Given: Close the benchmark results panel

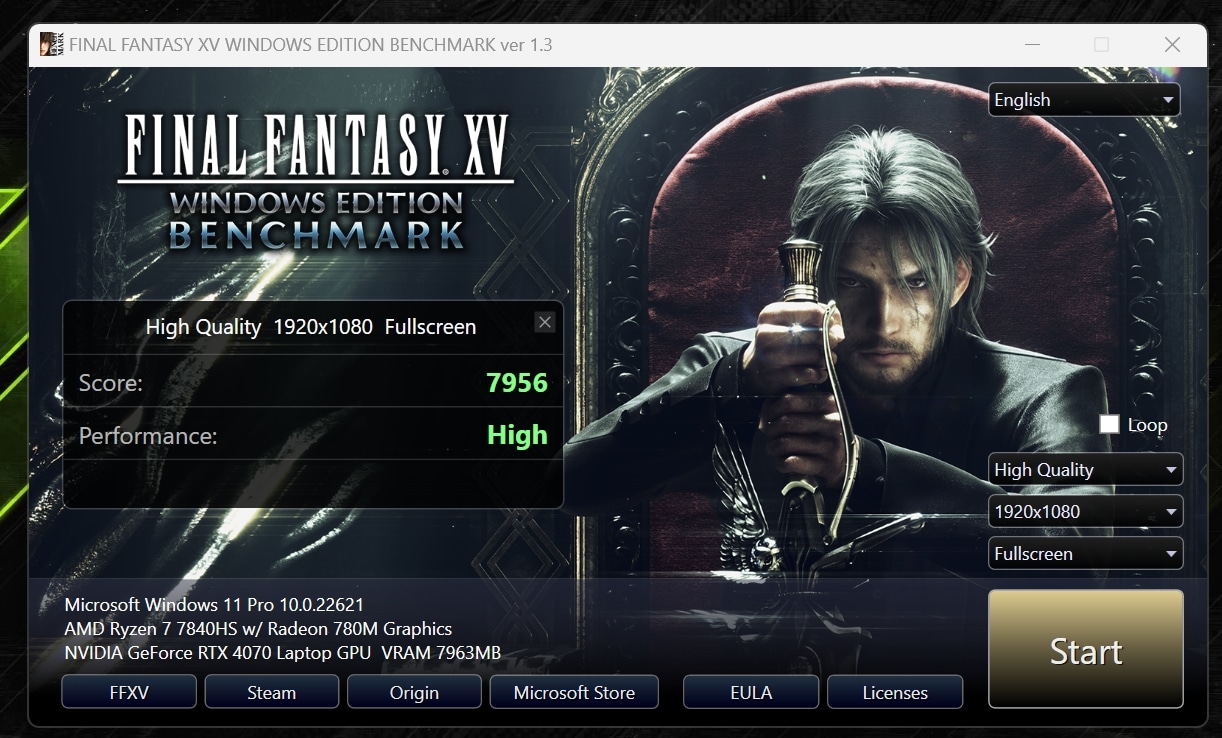Looking at the screenshot, I should click(x=544, y=322).
